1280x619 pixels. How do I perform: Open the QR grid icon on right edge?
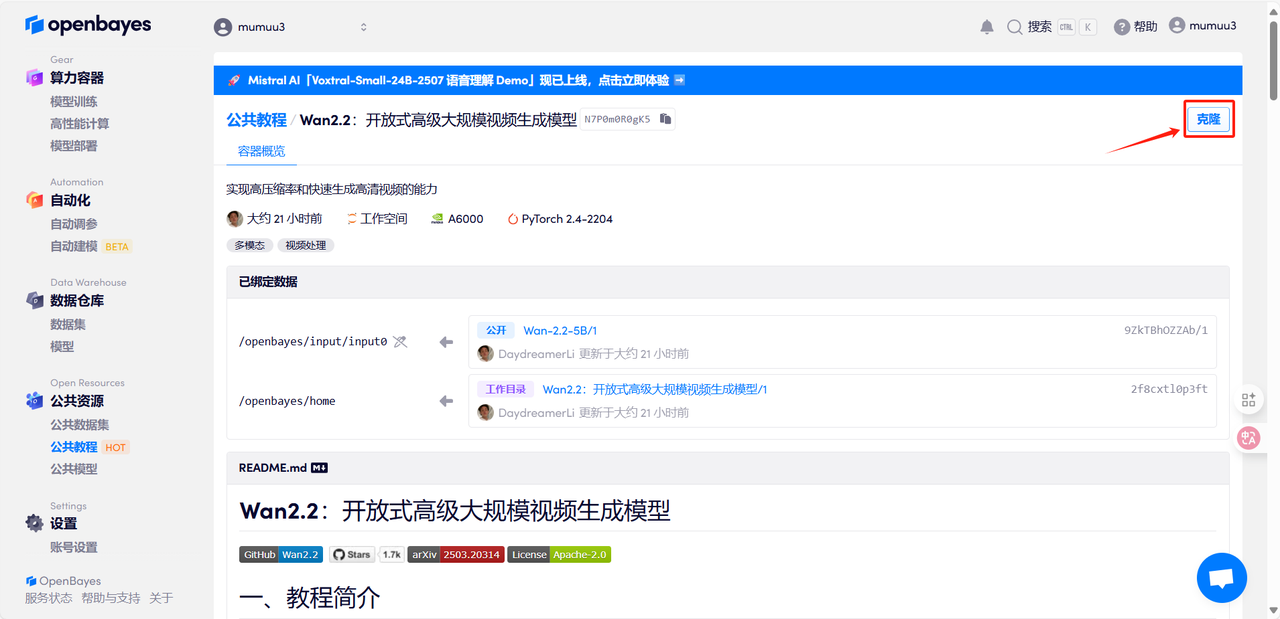[x=1248, y=399]
